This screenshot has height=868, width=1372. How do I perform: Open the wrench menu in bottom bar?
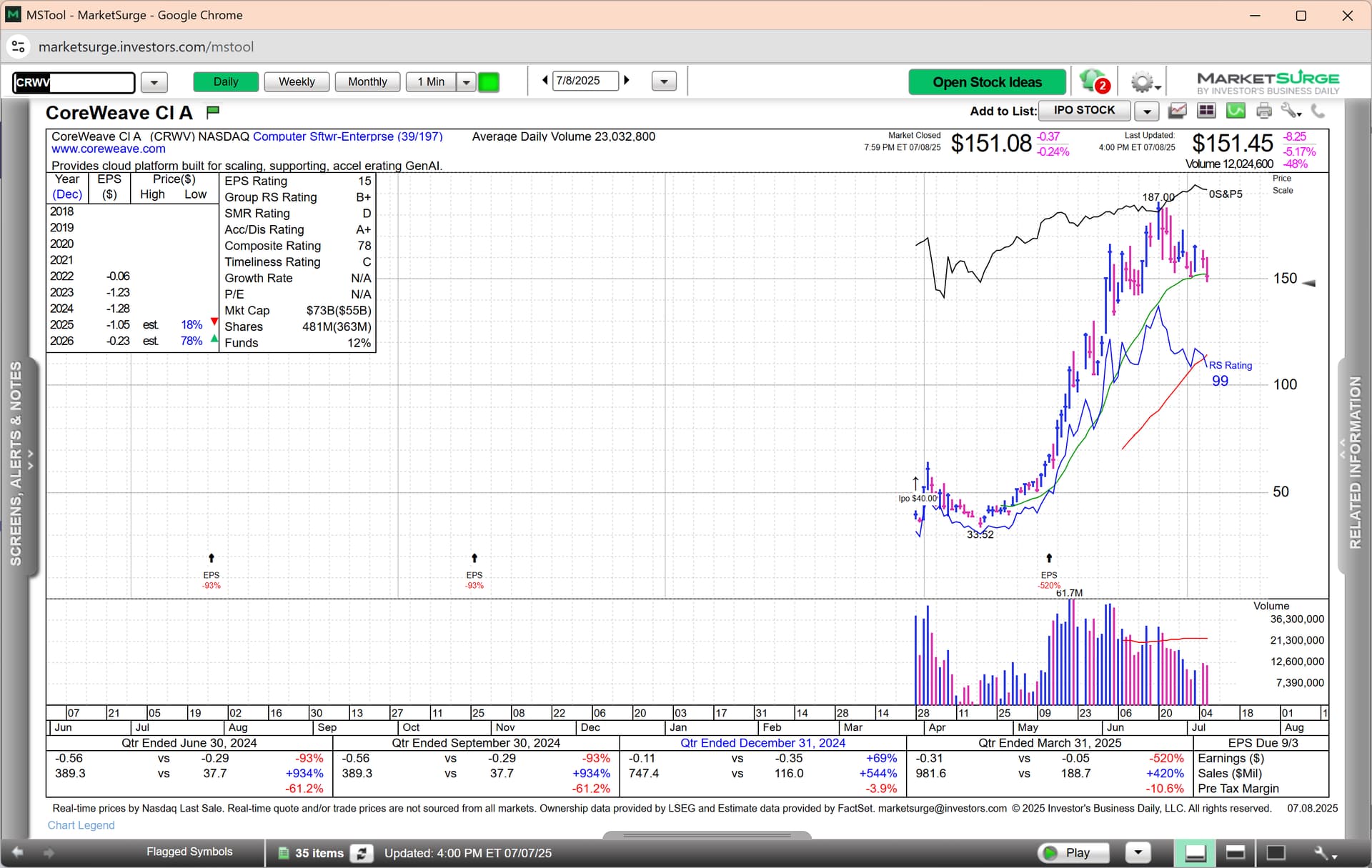(1324, 853)
